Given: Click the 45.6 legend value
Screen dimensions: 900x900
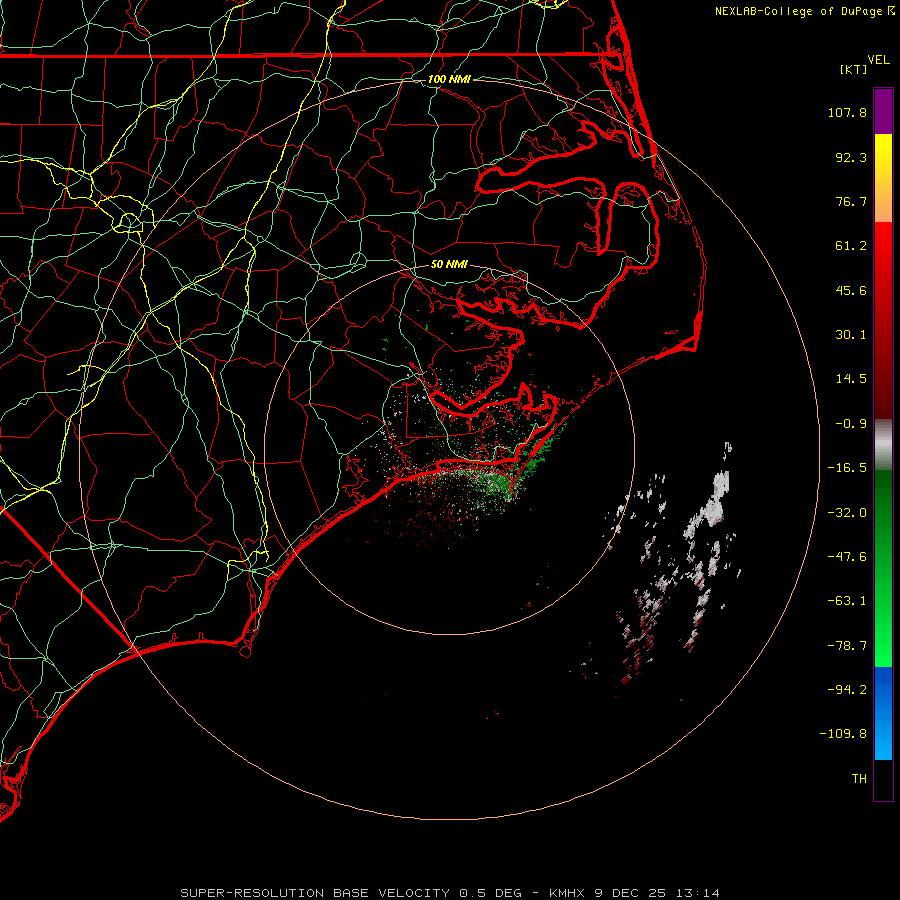Looking at the screenshot, I should point(851,290).
